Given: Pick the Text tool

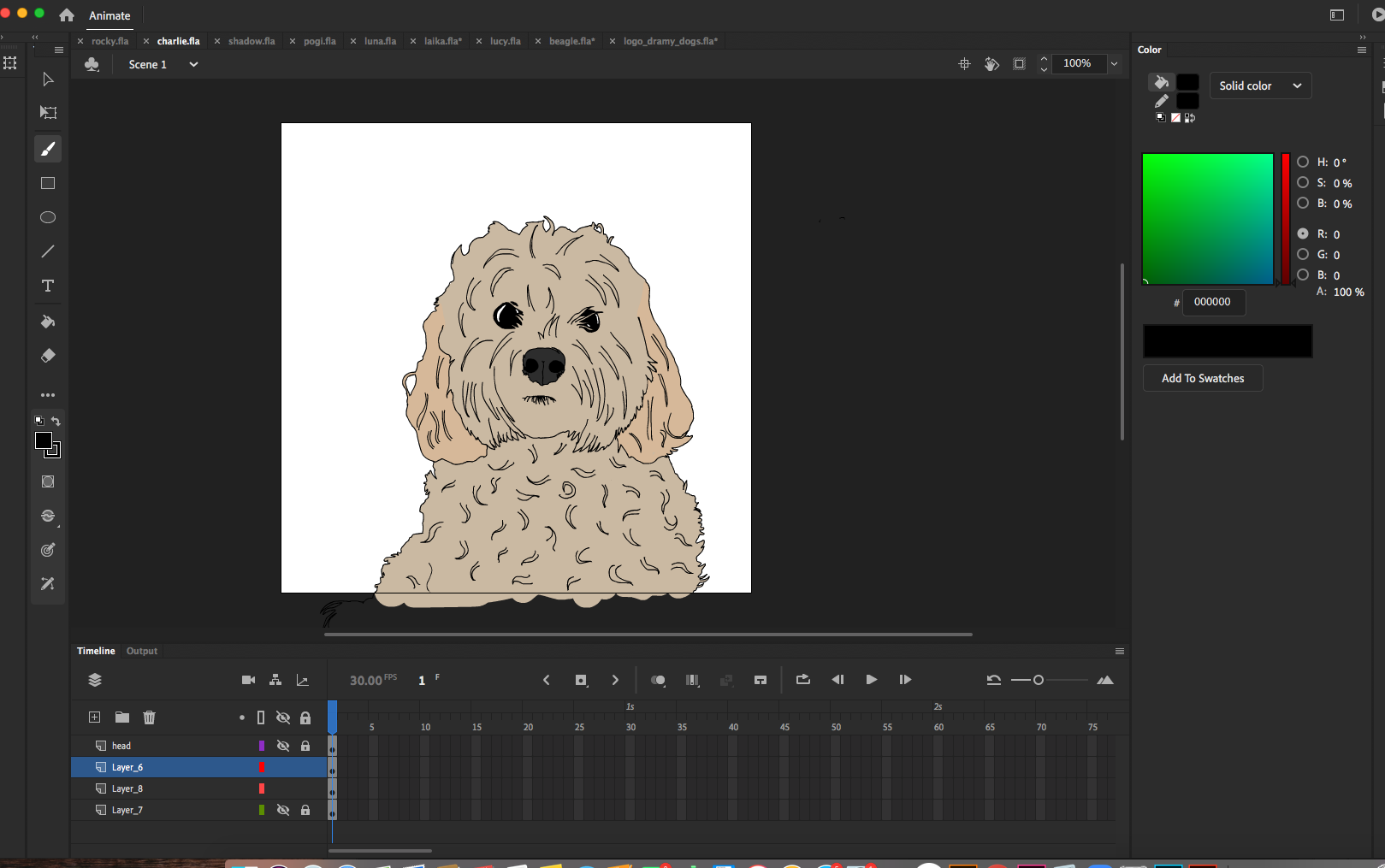Looking at the screenshot, I should pyautogui.click(x=48, y=286).
